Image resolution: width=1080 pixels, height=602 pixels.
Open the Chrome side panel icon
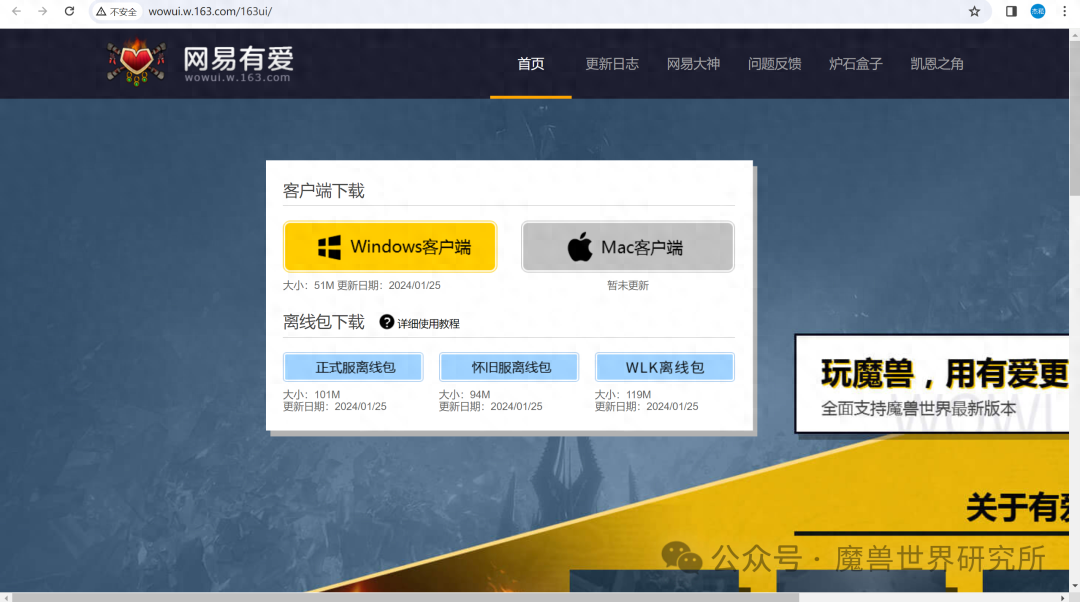click(1011, 11)
